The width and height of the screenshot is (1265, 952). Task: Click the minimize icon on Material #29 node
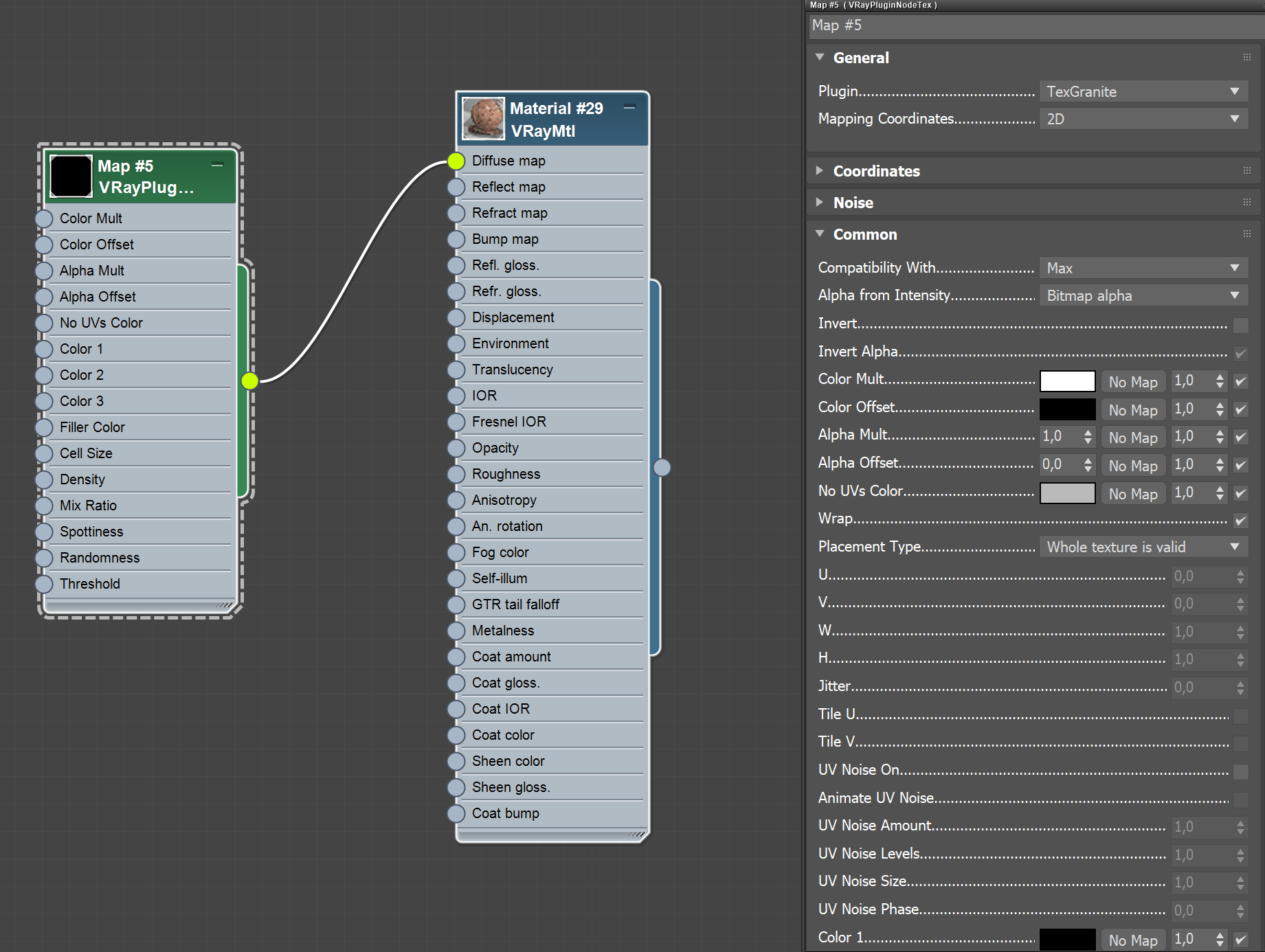pos(629,107)
